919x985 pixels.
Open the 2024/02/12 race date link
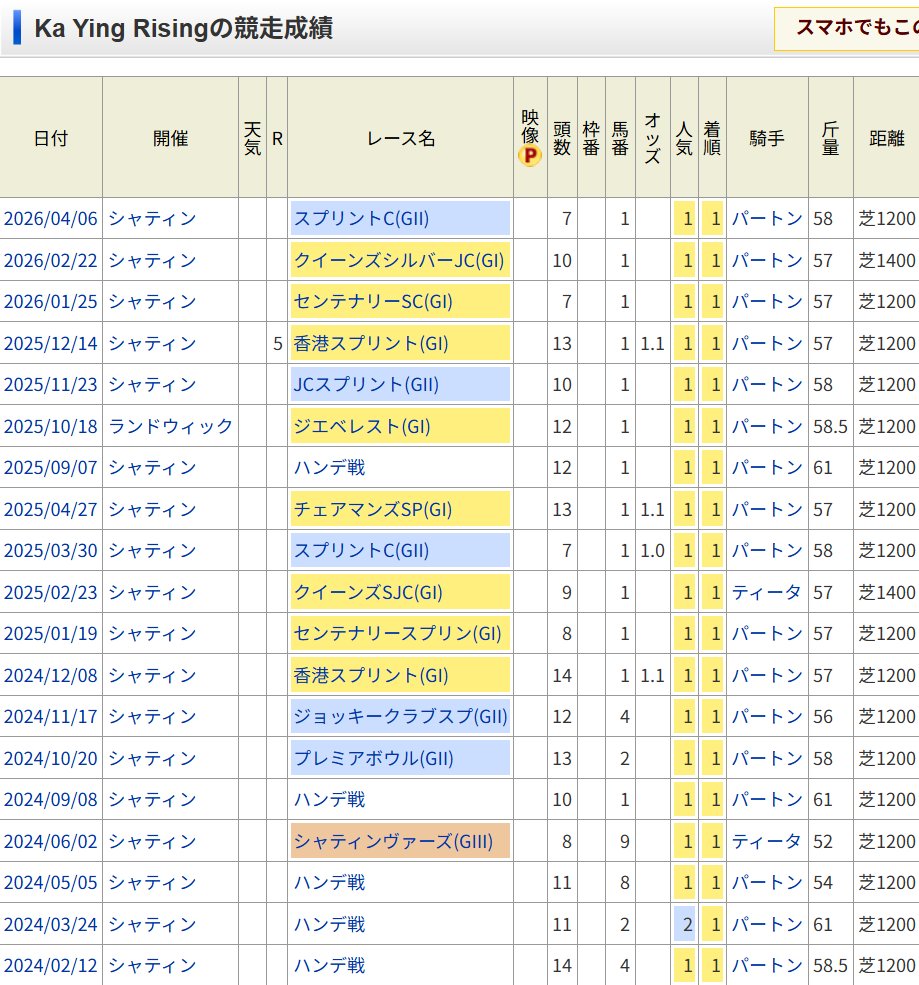(51, 966)
